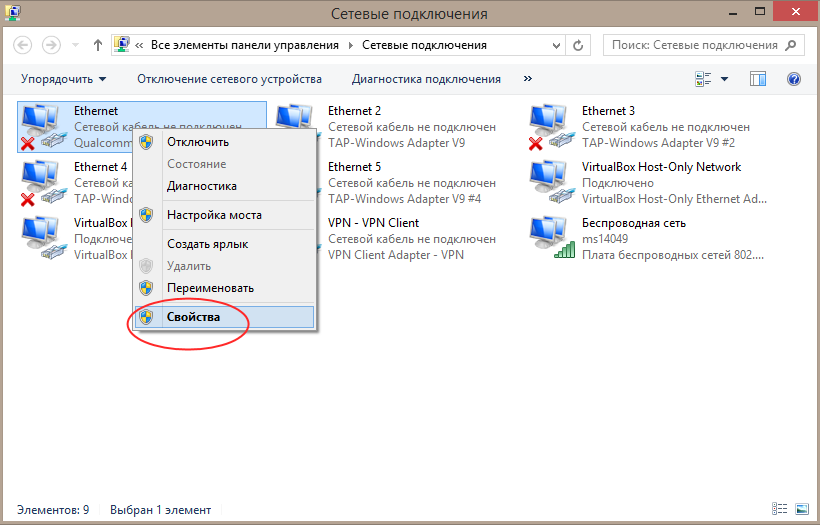
Task: Click Подключено status under VirtualBox Host-Only Network
Action: tap(618, 183)
